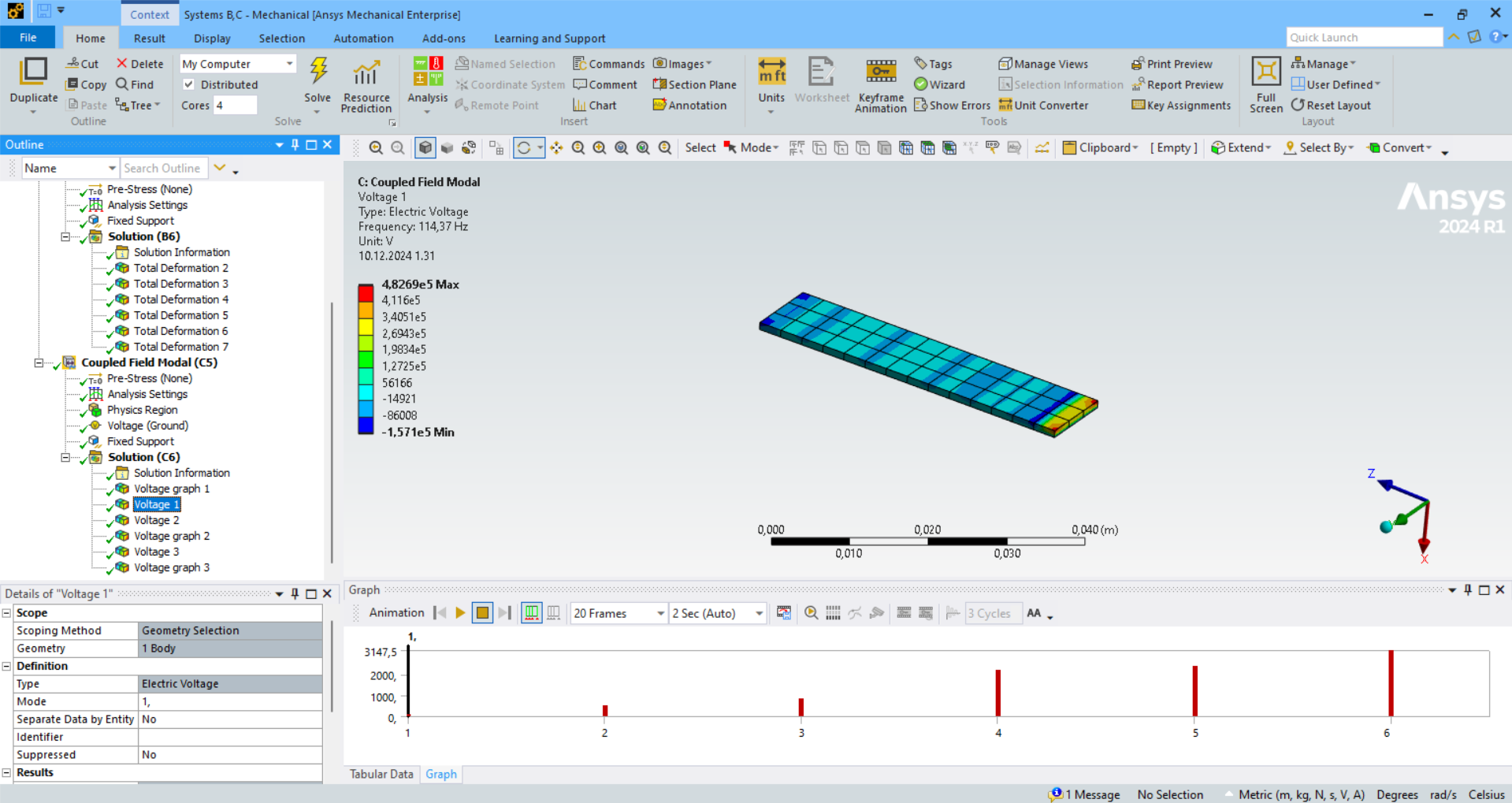
Task: Open the Select By dropdown
Action: [x=1318, y=147]
